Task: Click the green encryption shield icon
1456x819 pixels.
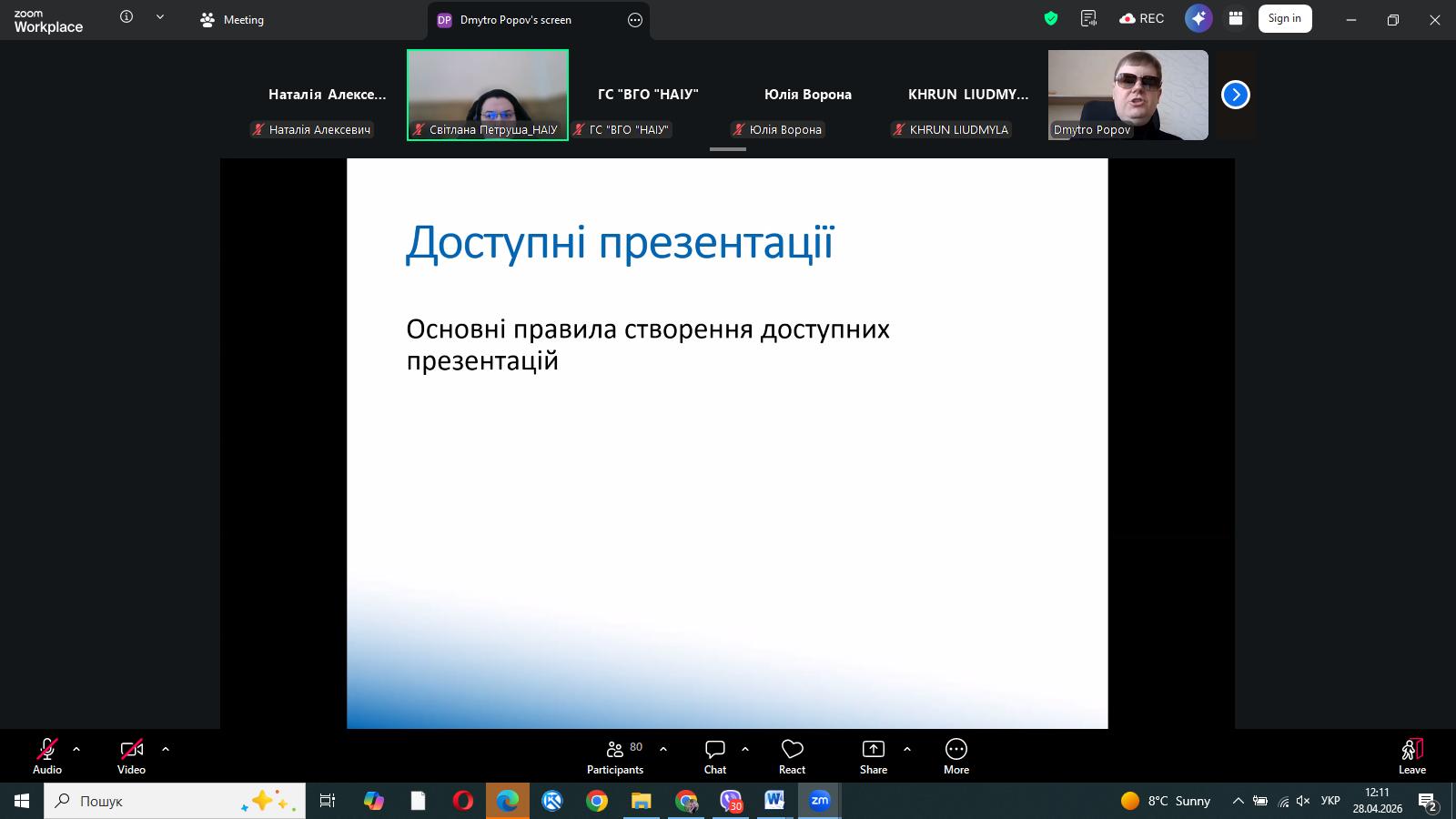Action: tap(1051, 18)
